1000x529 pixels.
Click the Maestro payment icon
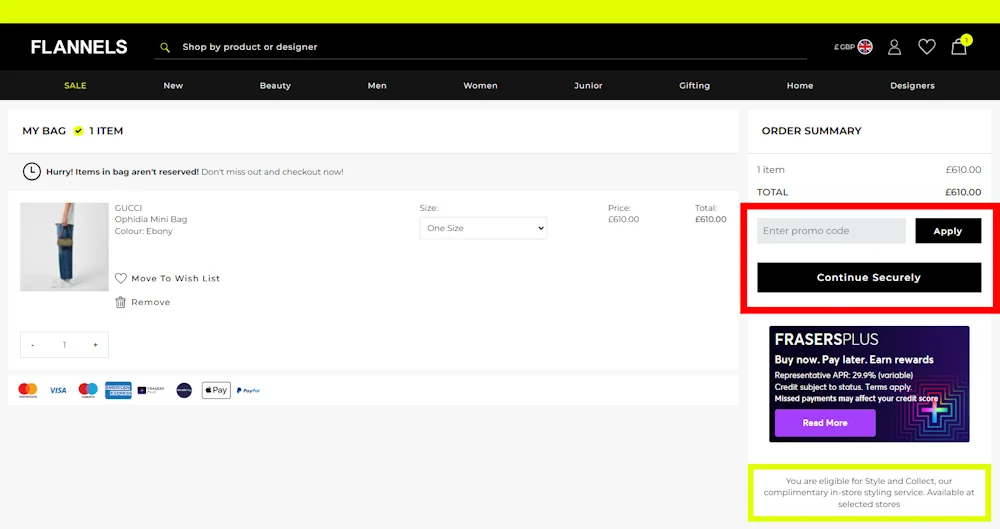[x=88, y=391]
